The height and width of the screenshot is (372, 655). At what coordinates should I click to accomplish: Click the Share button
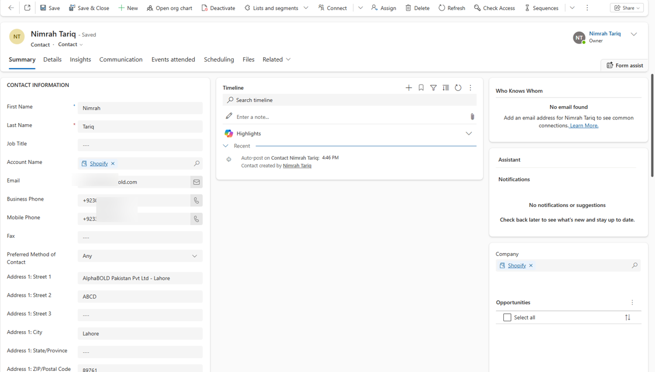click(x=627, y=8)
